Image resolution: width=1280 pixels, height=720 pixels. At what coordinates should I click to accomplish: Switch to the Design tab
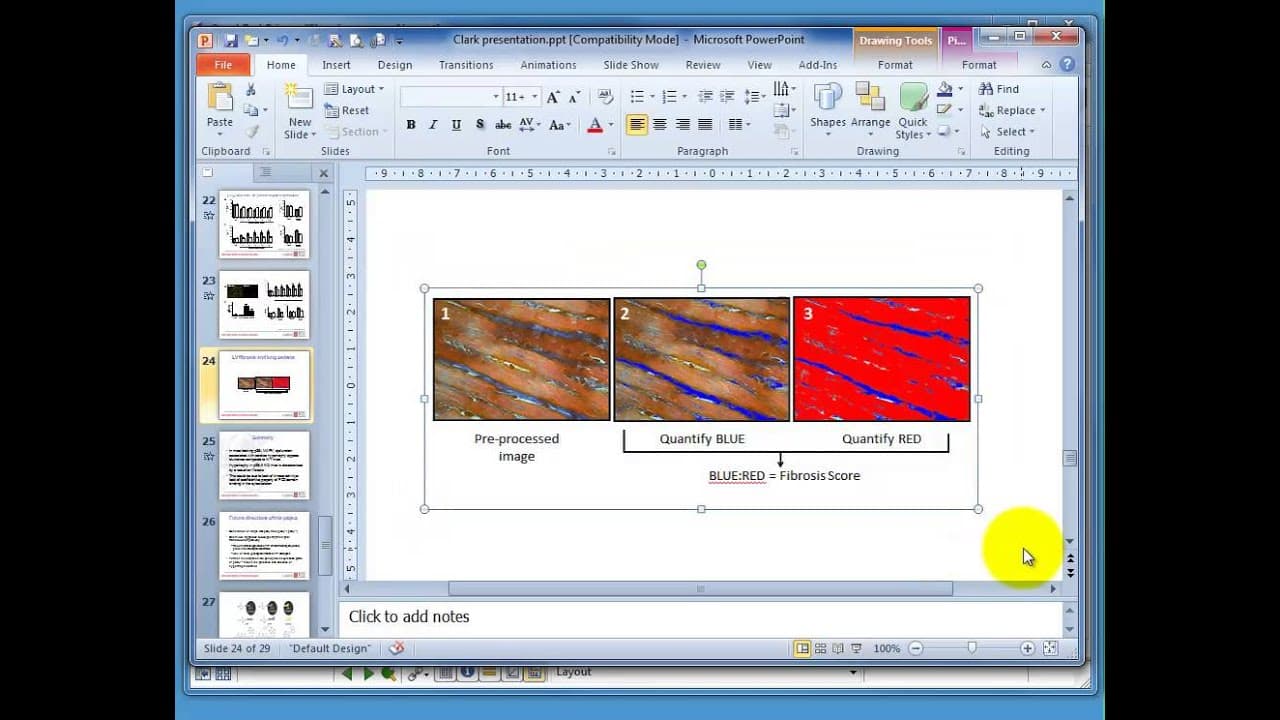coord(394,65)
